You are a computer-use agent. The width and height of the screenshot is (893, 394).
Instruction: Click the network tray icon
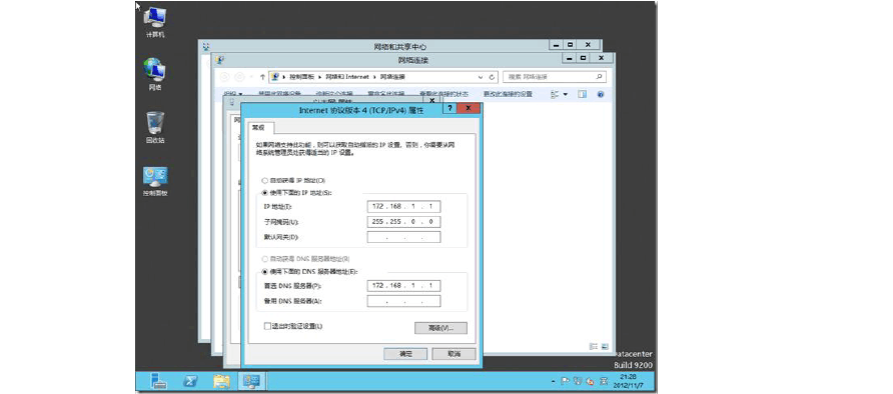coord(577,381)
